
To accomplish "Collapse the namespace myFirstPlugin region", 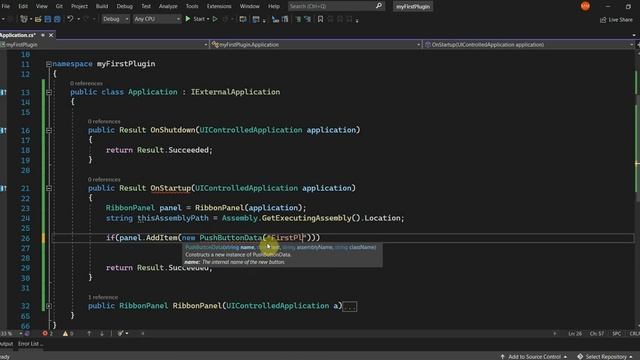I will [49, 64].
